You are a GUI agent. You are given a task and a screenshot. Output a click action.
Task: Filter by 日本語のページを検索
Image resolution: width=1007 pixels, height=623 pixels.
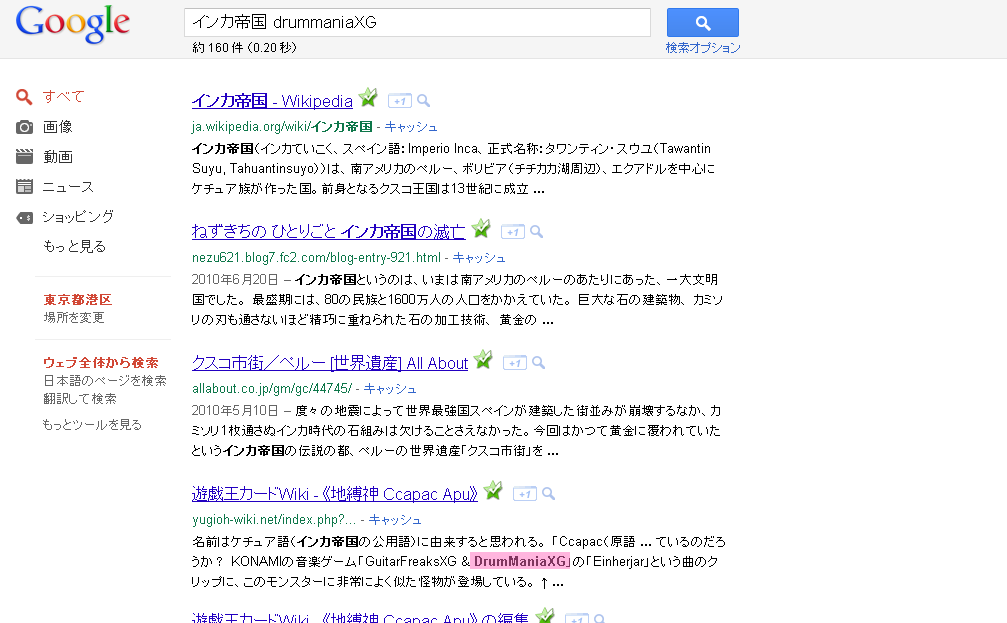pyautogui.click(x=104, y=381)
